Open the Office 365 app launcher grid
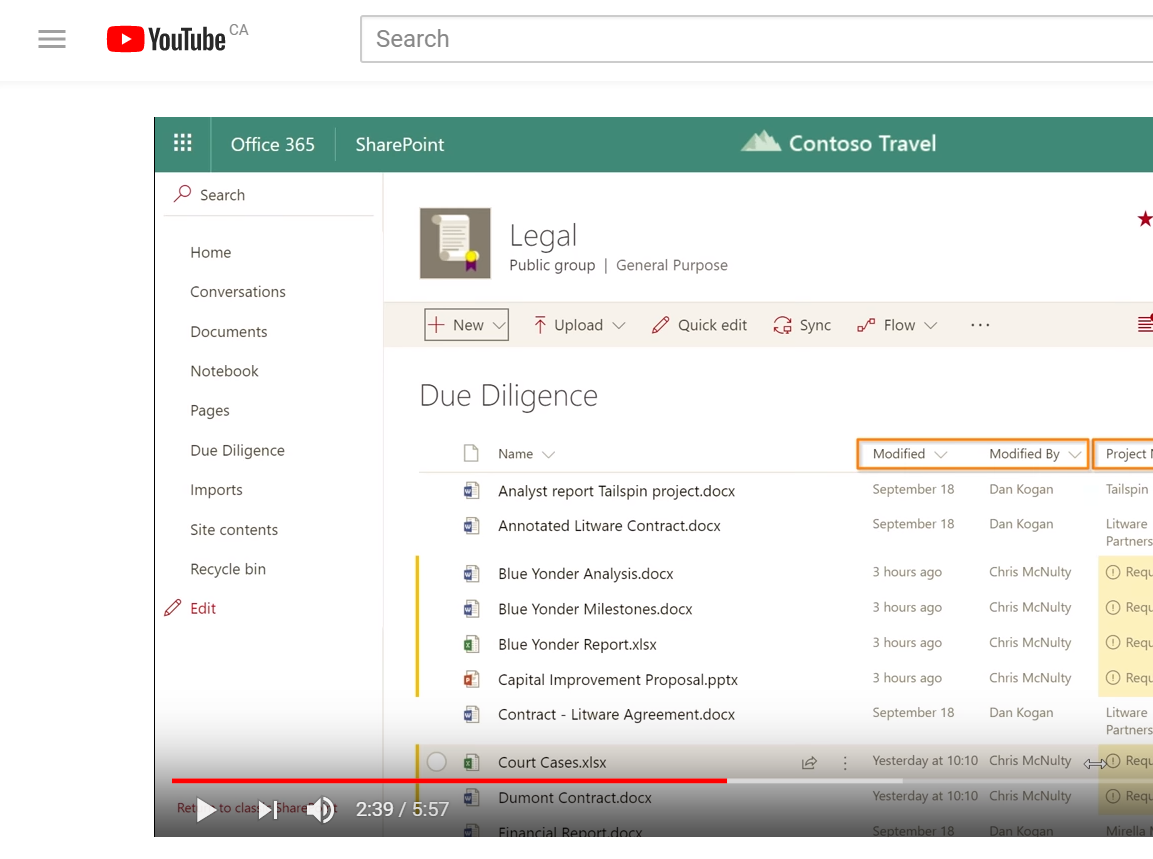 182,143
